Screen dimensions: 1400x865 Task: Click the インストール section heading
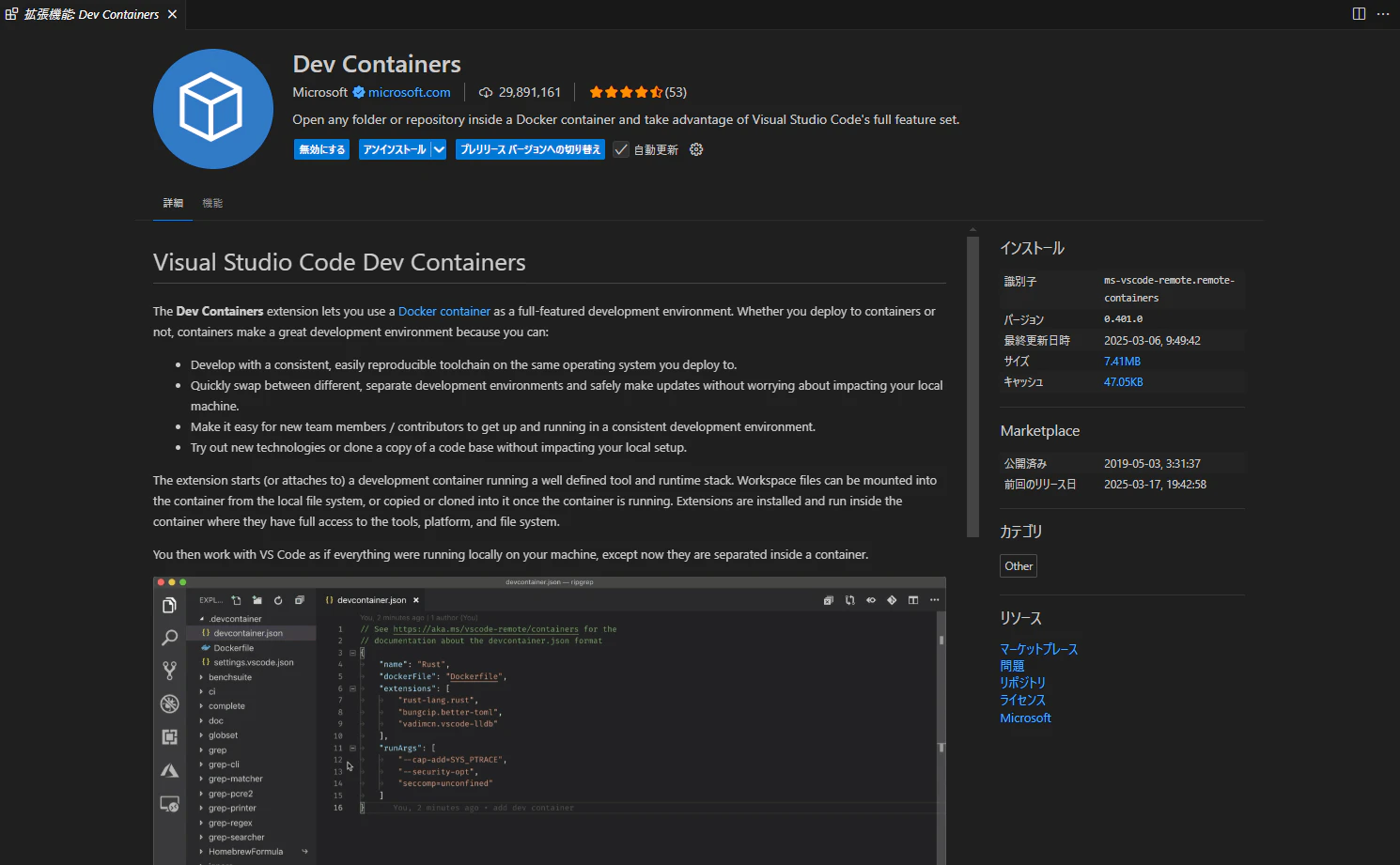pyautogui.click(x=1033, y=248)
